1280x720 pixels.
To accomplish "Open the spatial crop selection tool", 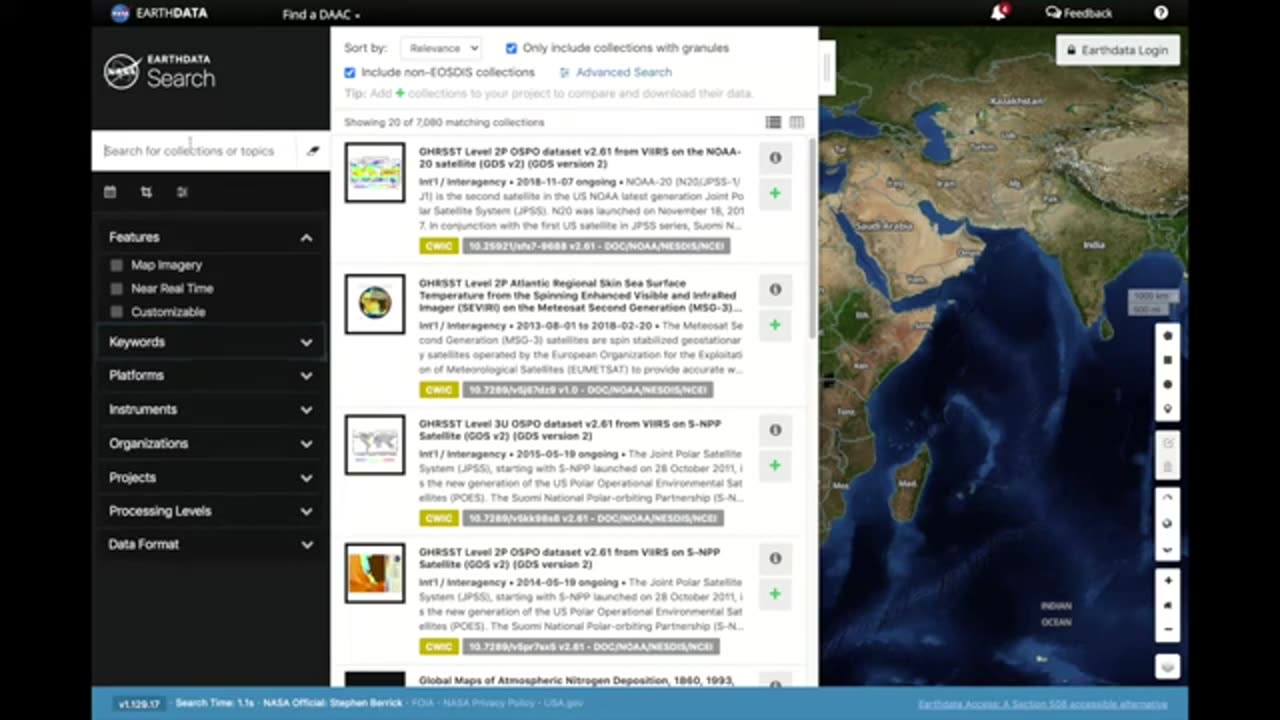I will (146, 192).
